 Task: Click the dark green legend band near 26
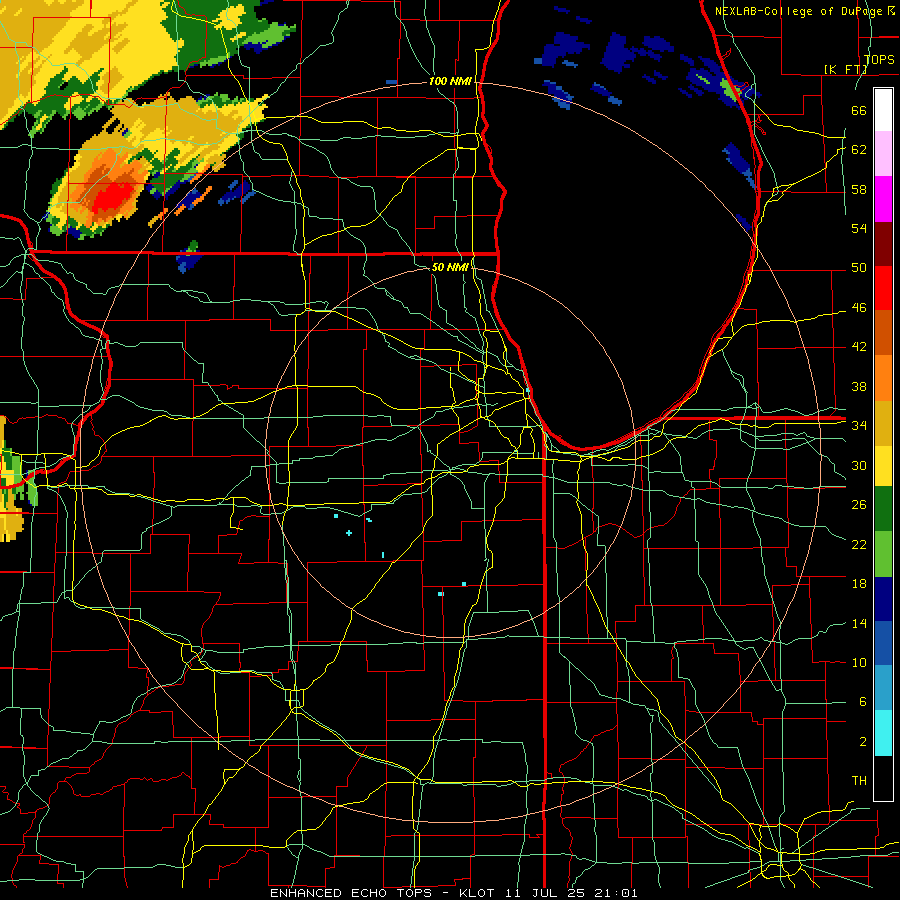883,509
